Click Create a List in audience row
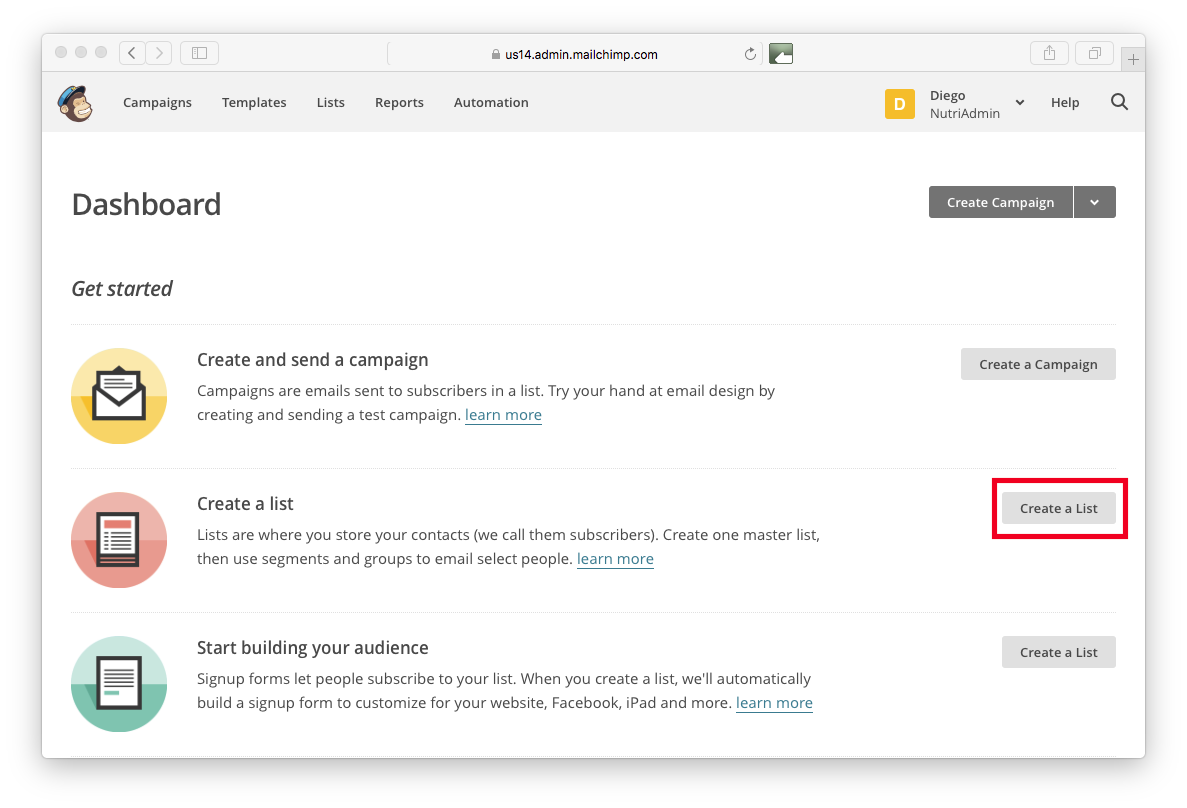The height and width of the screenshot is (808, 1187). click(x=1059, y=652)
